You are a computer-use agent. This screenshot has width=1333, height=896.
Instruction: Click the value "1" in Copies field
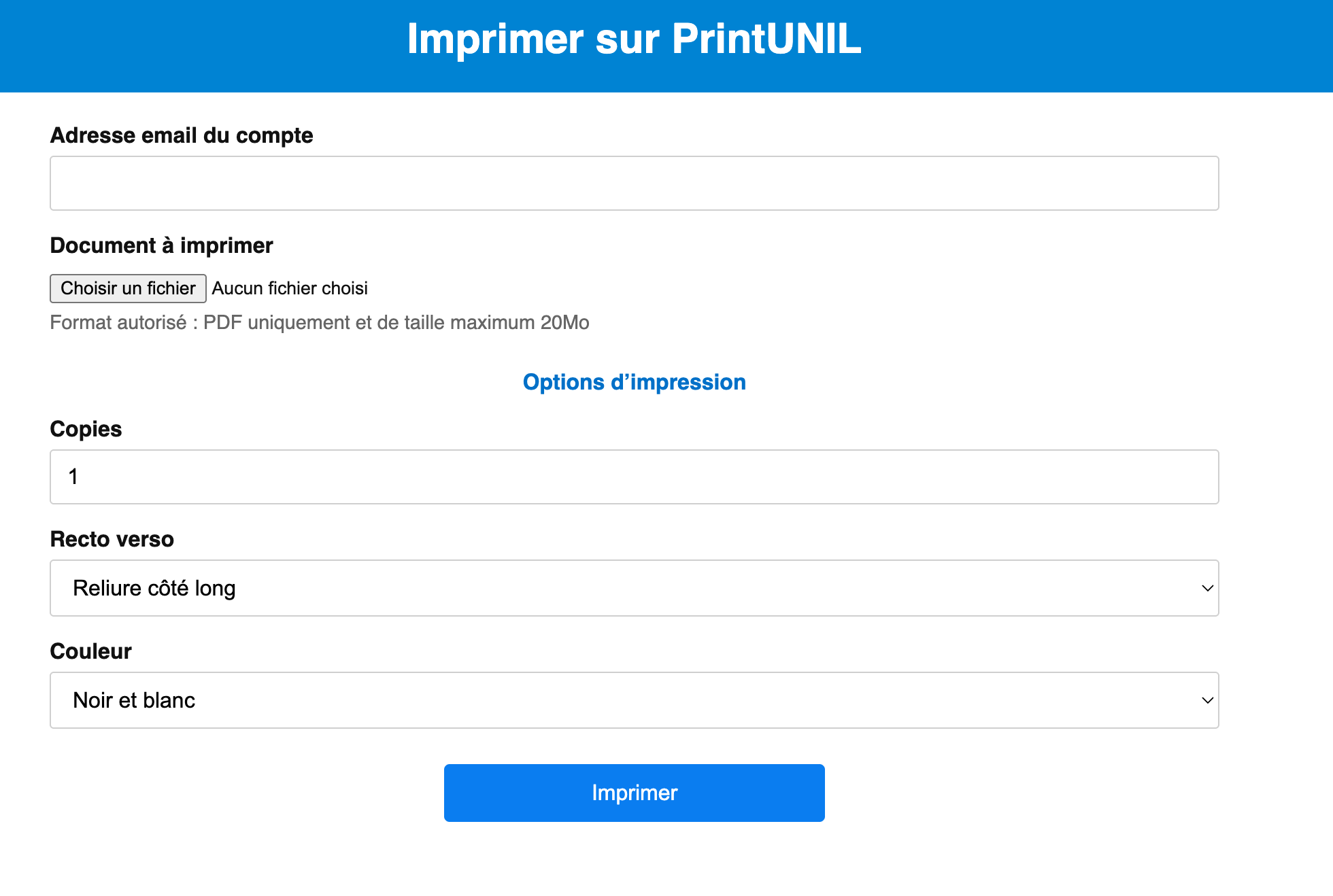(x=73, y=477)
